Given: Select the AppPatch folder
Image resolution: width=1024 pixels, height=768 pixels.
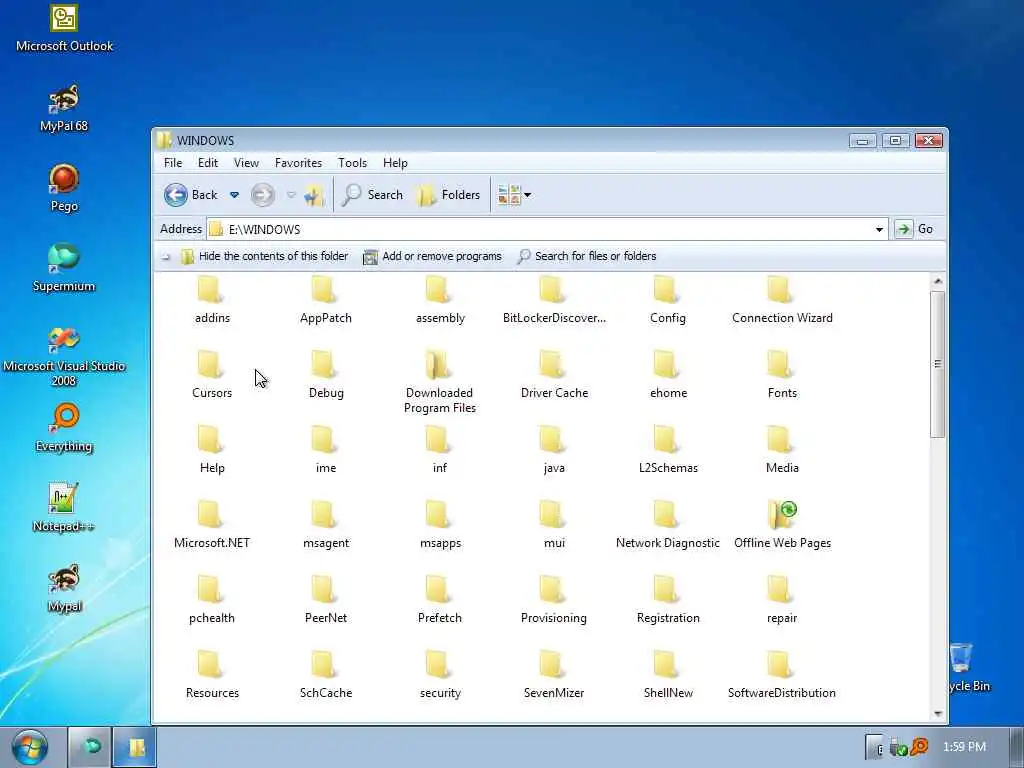Looking at the screenshot, I should point(326,300).
